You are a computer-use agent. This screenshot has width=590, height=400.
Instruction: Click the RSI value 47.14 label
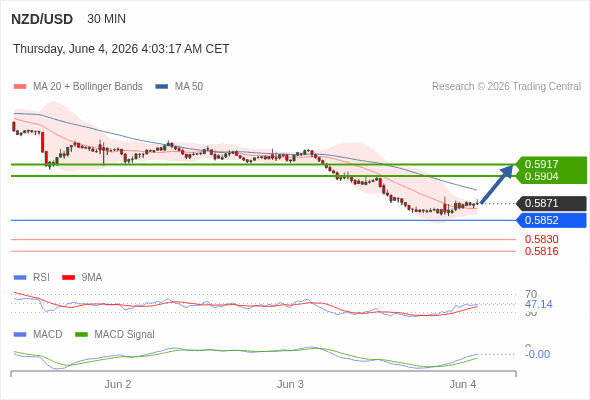click(x=539, y=304)
